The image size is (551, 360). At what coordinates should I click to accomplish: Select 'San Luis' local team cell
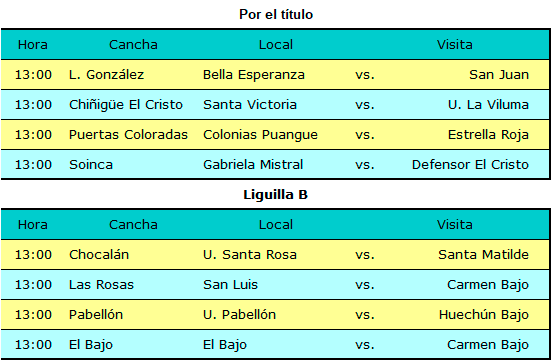click(231, 284)
